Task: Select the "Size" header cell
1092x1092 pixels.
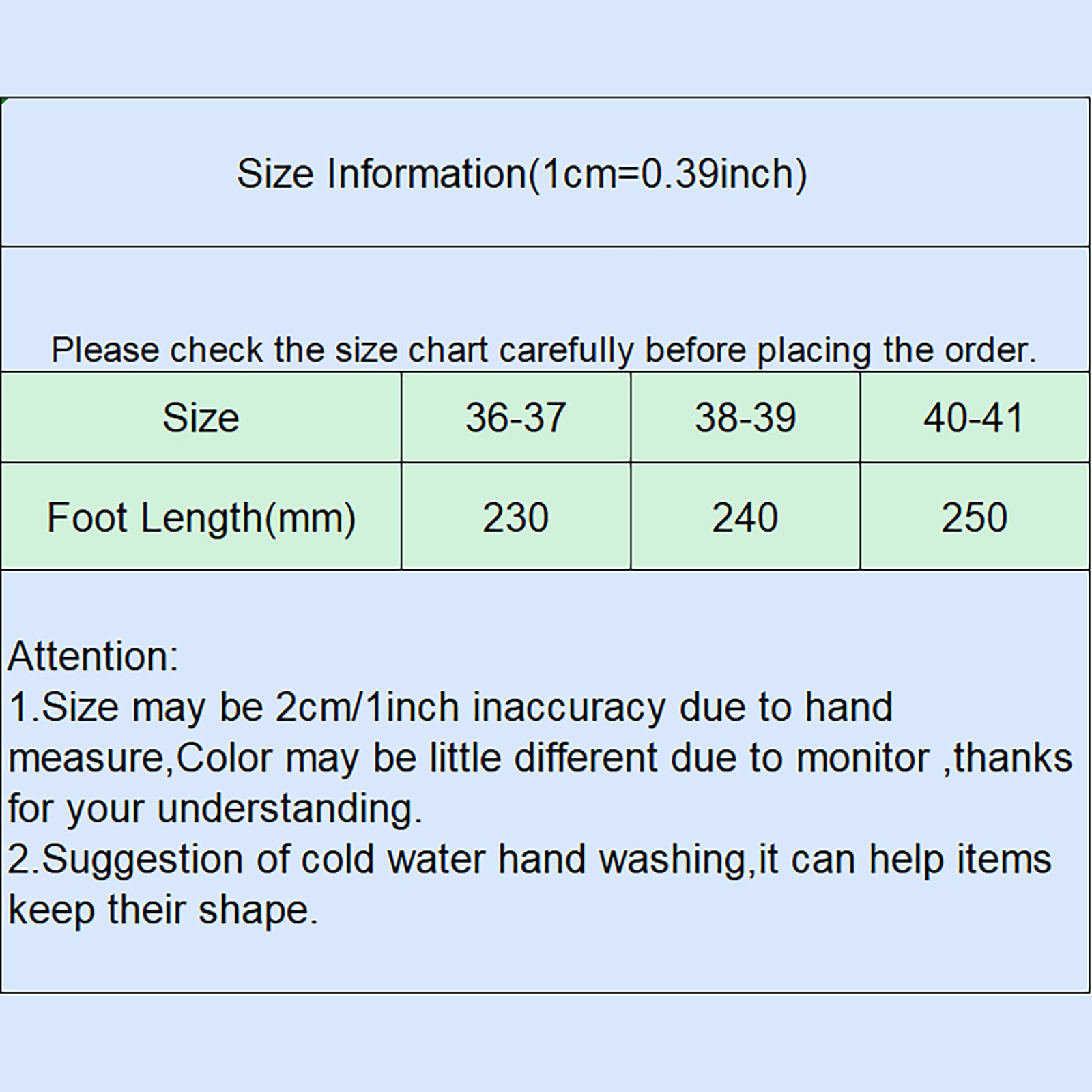Action: coord(201,418)
